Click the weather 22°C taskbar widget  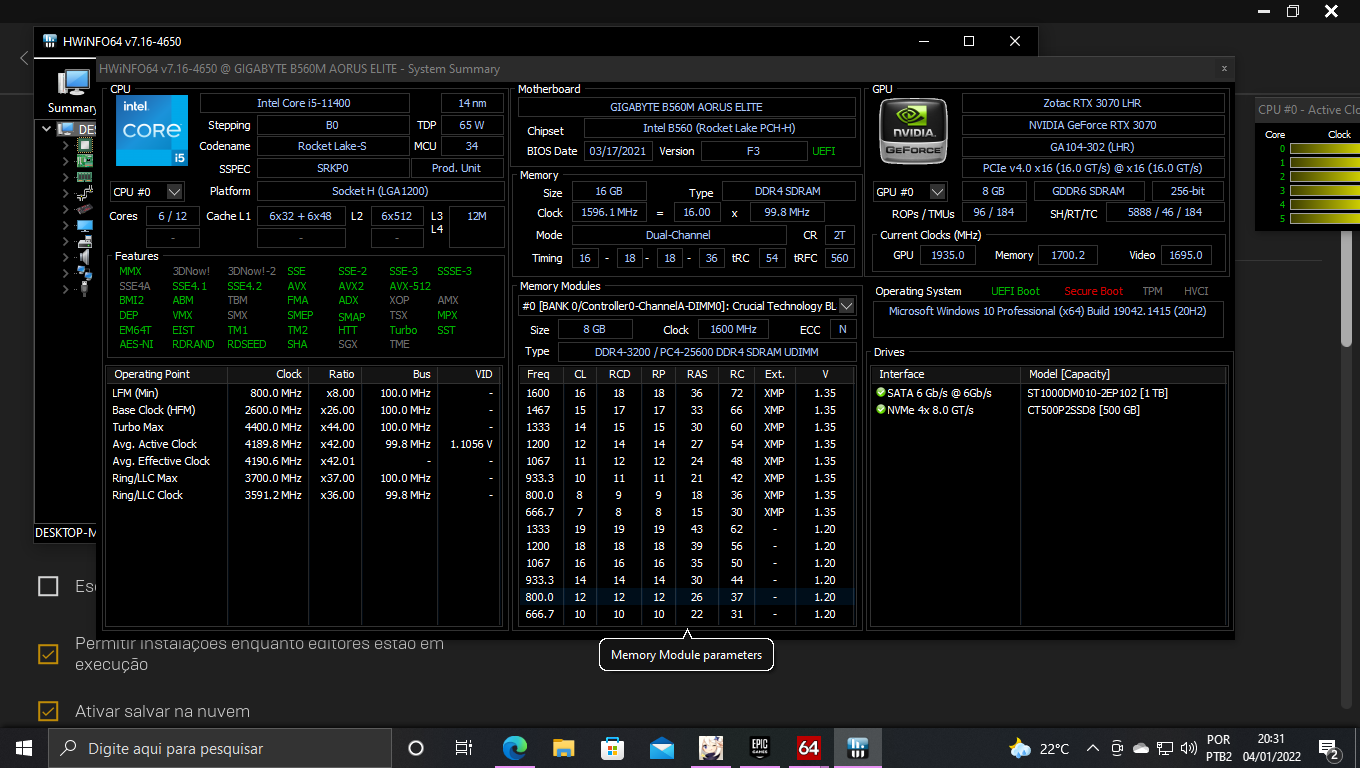coord(1040,748)
